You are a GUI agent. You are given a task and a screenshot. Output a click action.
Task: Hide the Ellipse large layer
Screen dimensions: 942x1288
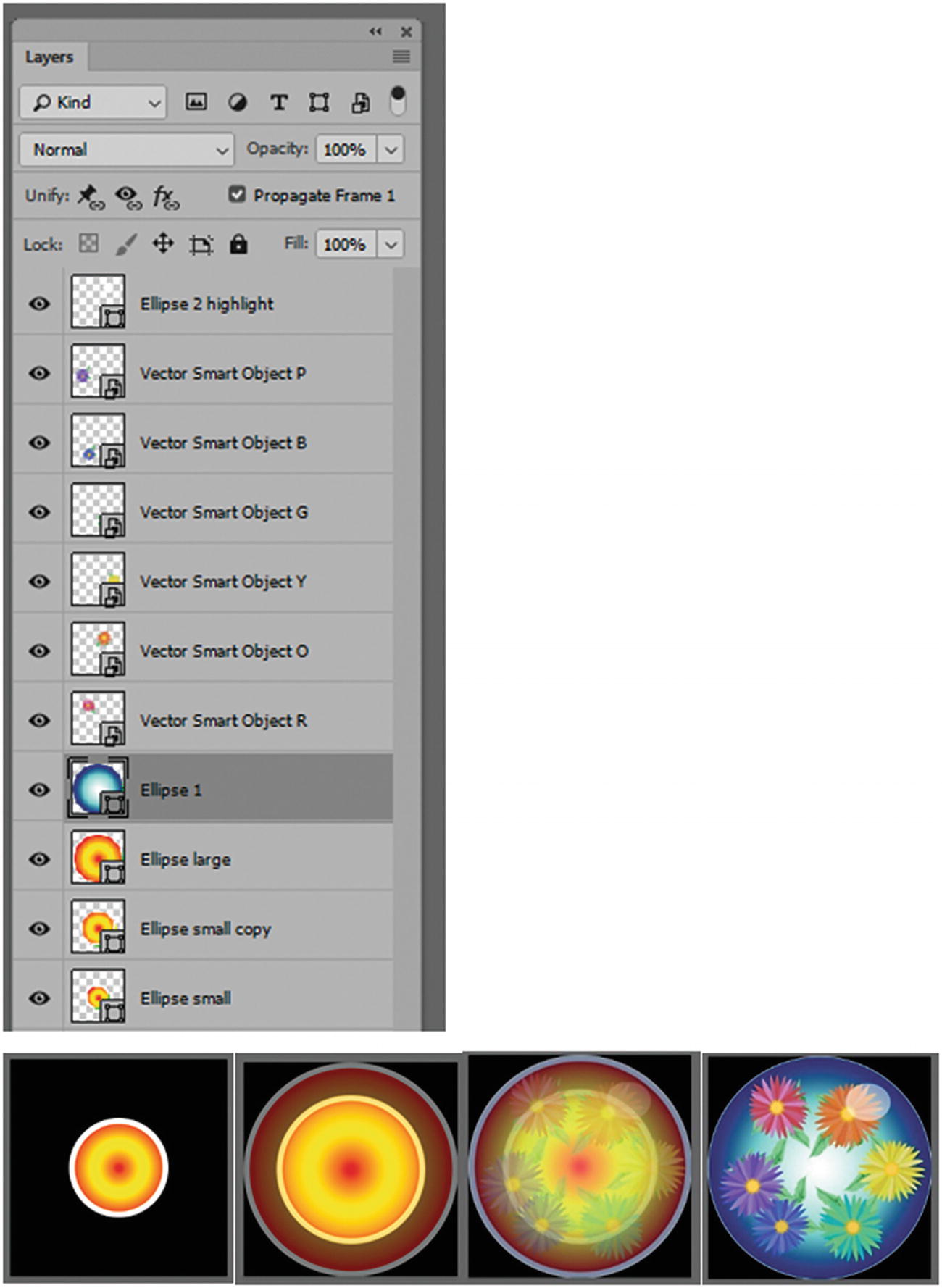39,859
